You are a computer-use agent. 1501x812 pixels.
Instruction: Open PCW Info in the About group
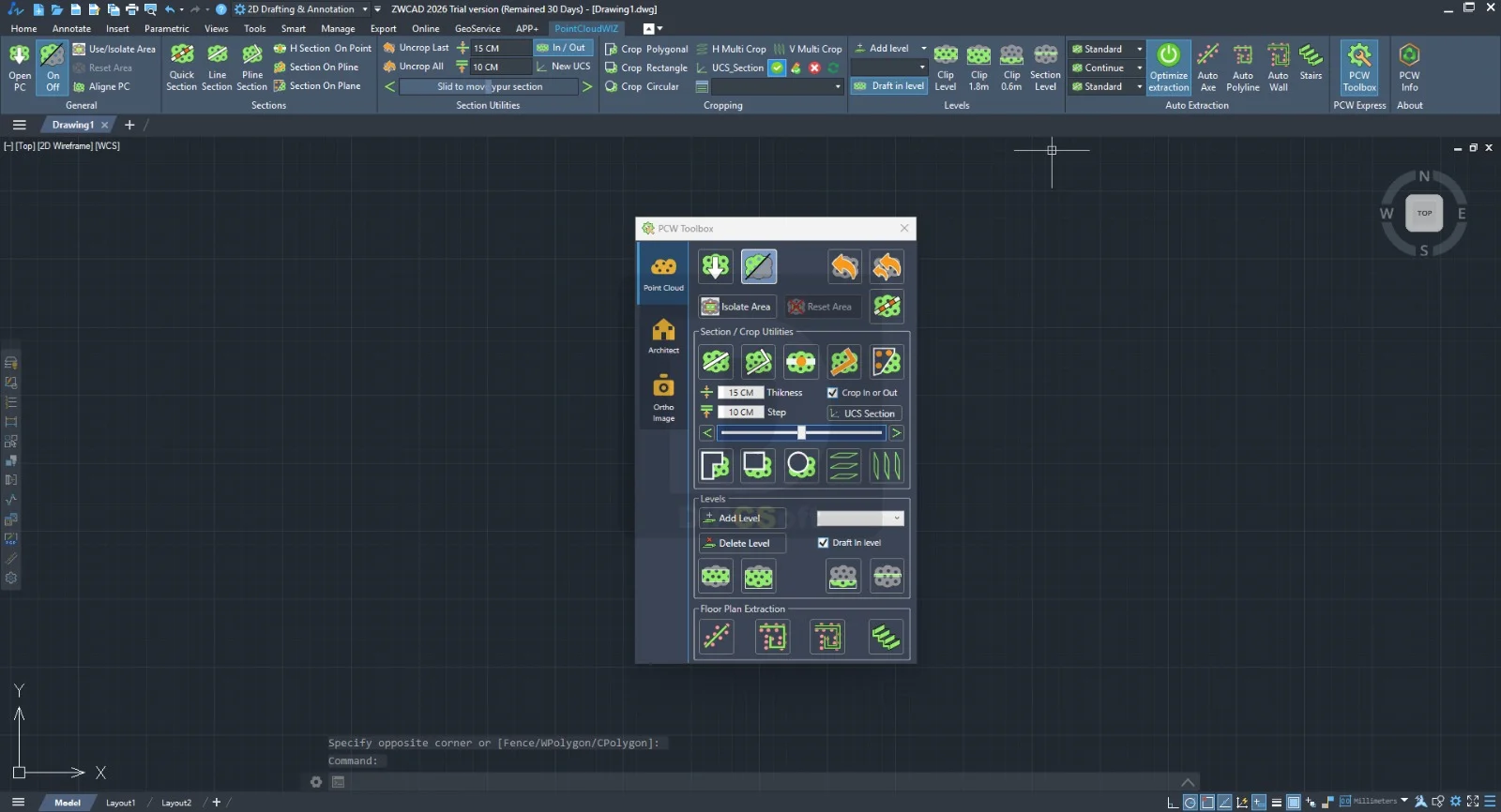pyautogui.click(x=1409, y=68)
